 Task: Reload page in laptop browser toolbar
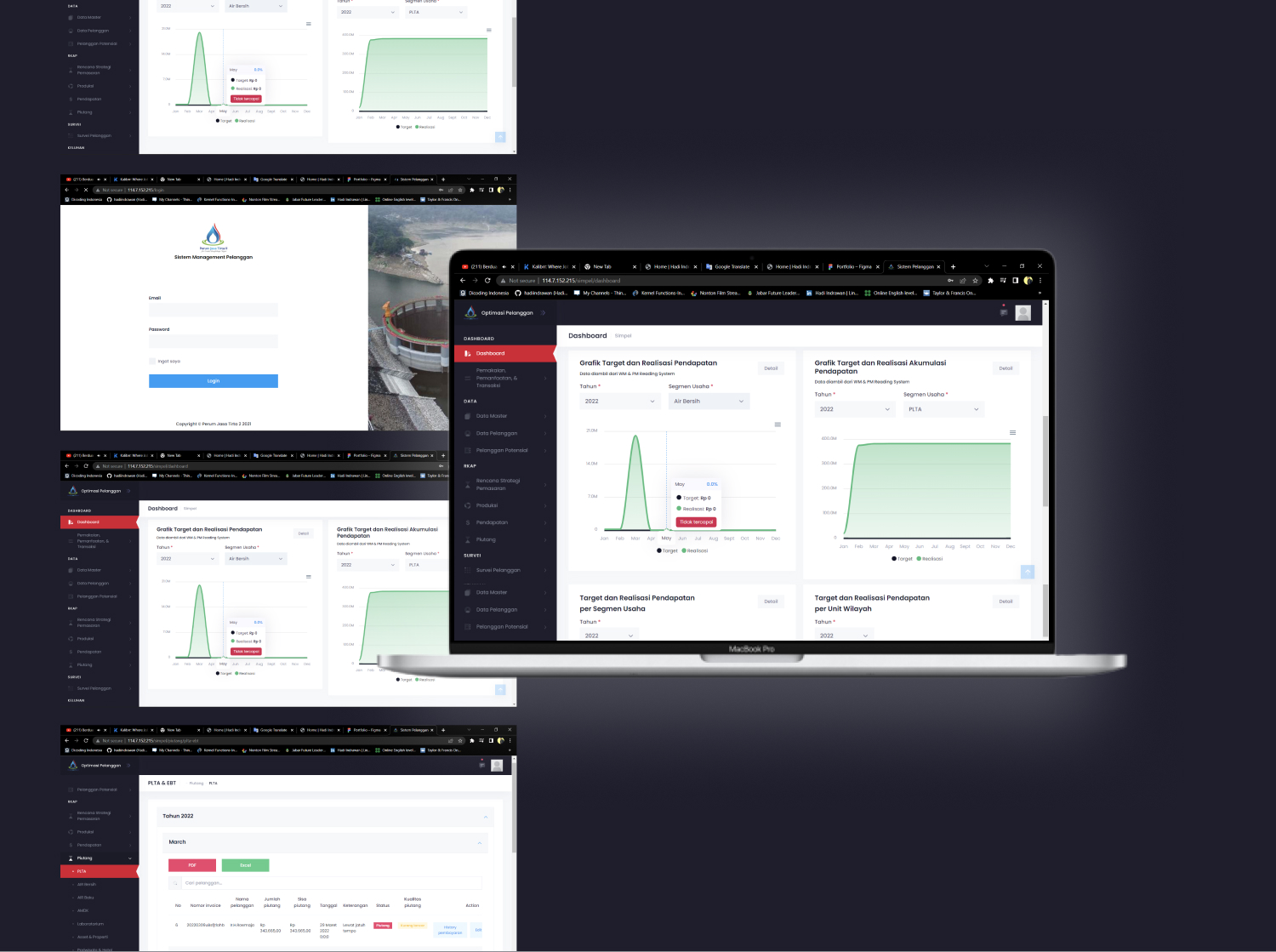coord(487,280)
